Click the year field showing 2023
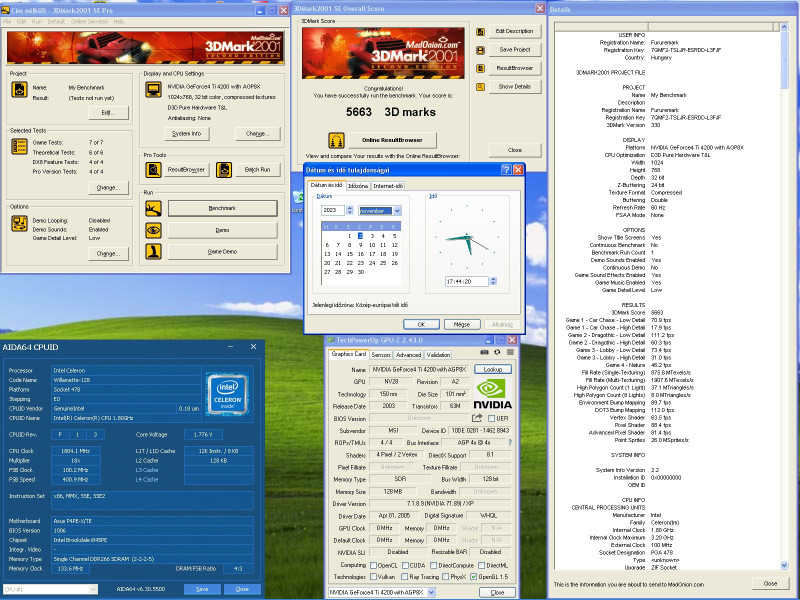This screenshot has height=600, width=800. (x=333, y=210)
